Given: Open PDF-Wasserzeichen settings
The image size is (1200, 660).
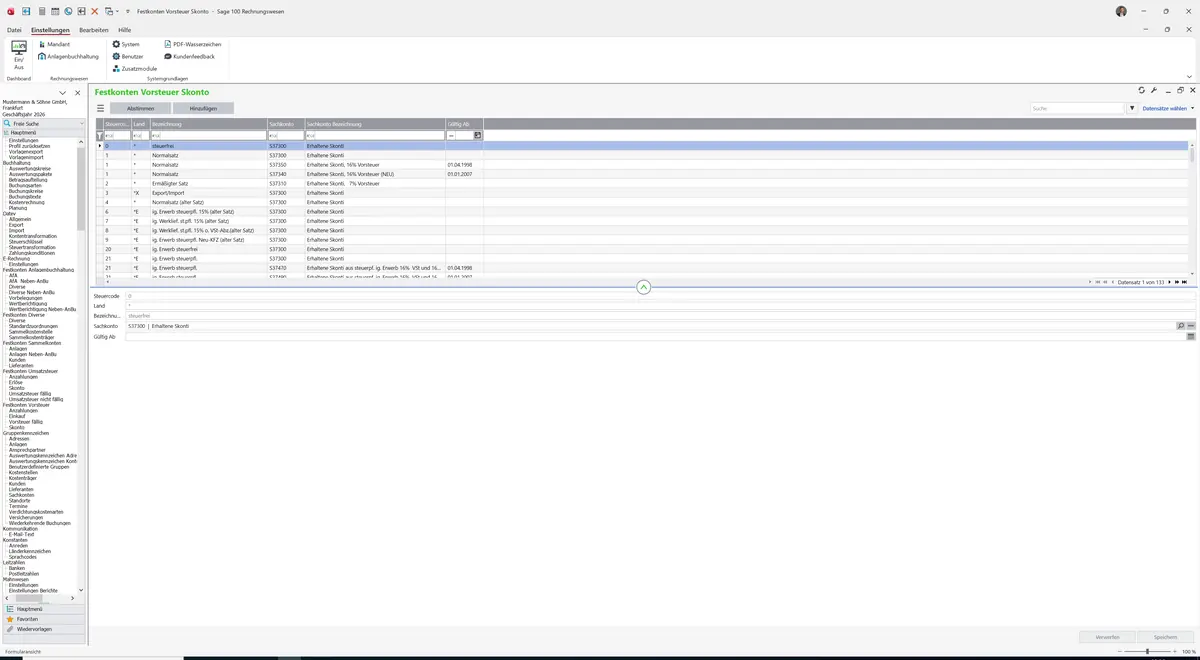Looking at the screenshot, I should tap(192, 44).
